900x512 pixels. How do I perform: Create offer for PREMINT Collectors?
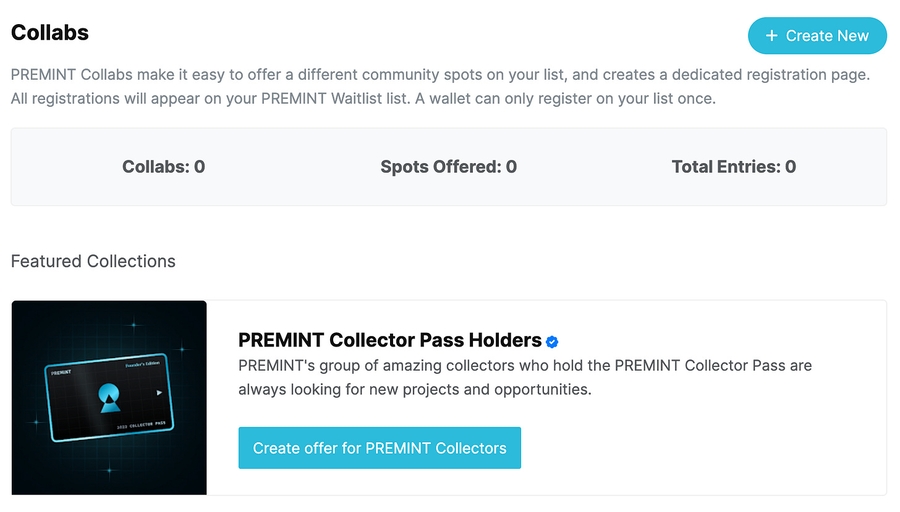379,448
